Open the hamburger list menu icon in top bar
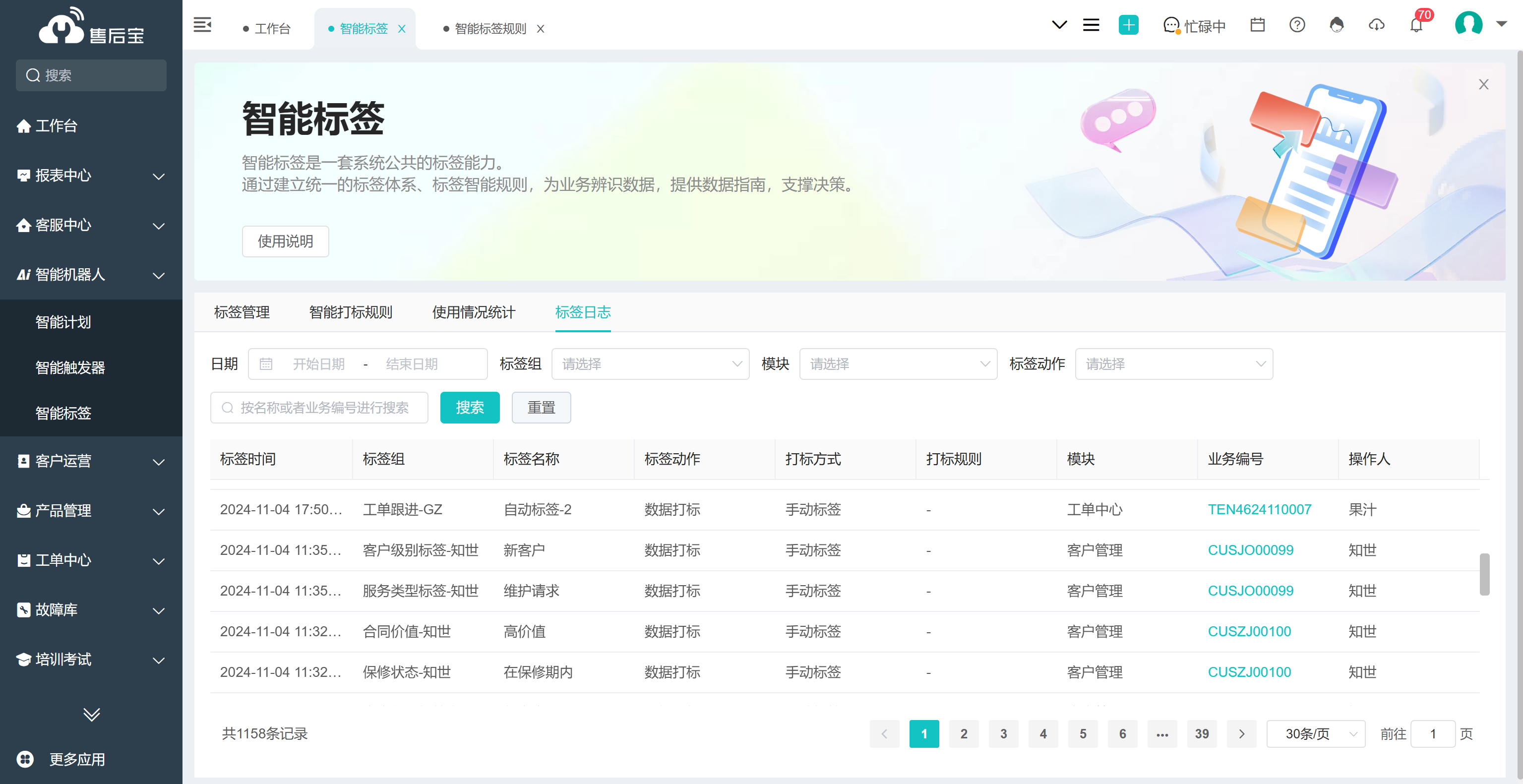 click(1091, 25)
